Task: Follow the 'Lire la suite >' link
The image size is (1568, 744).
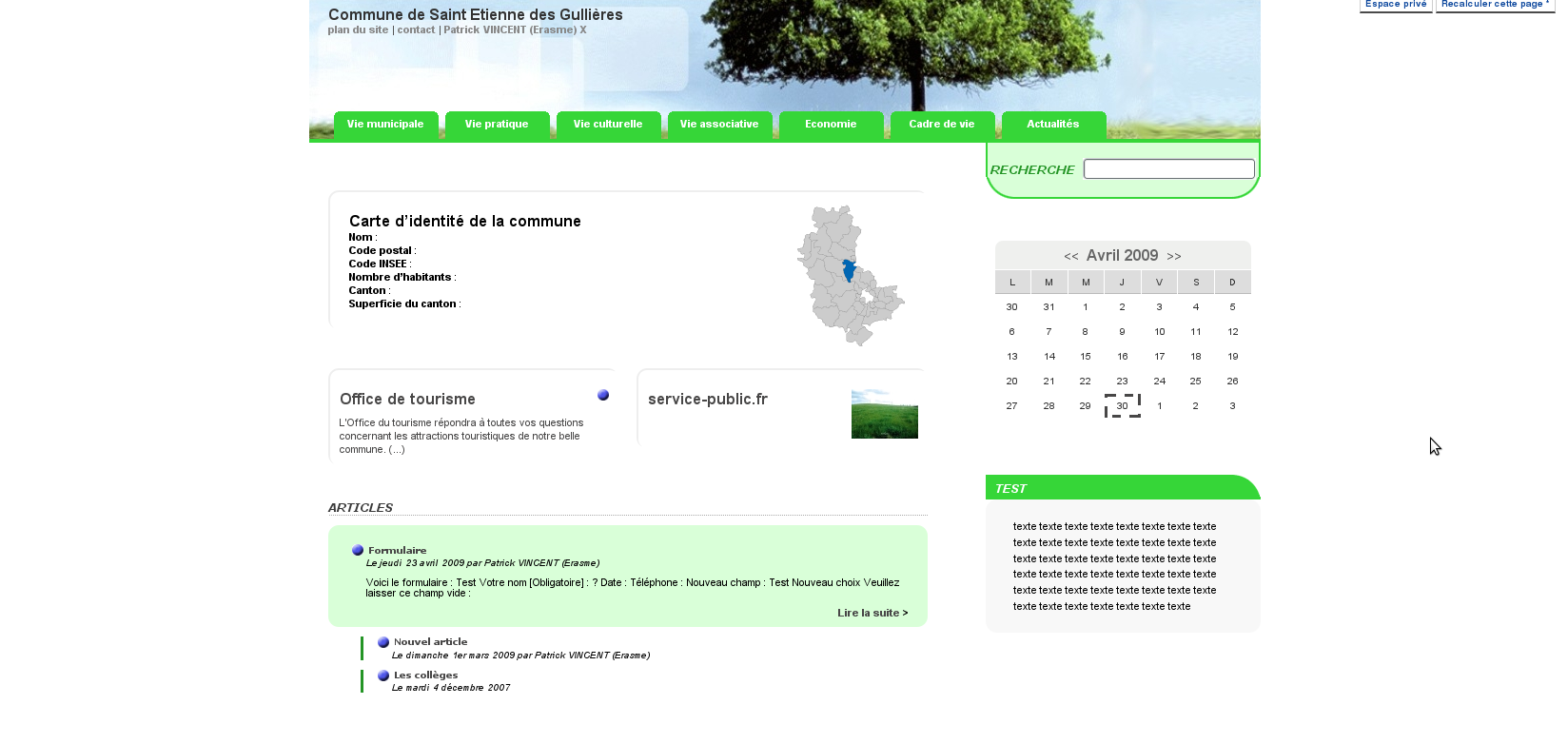Action: 872,613
